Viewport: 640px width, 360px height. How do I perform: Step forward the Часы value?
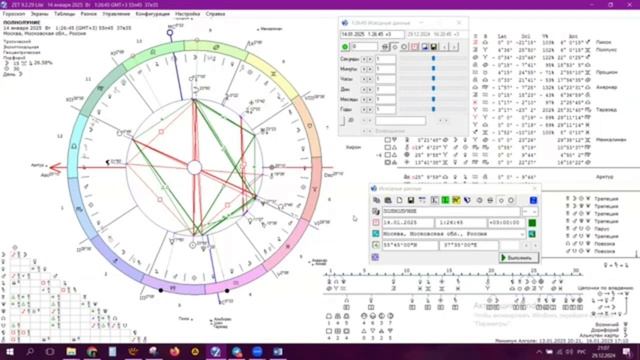pyautogui.click(x=370, y=79)
